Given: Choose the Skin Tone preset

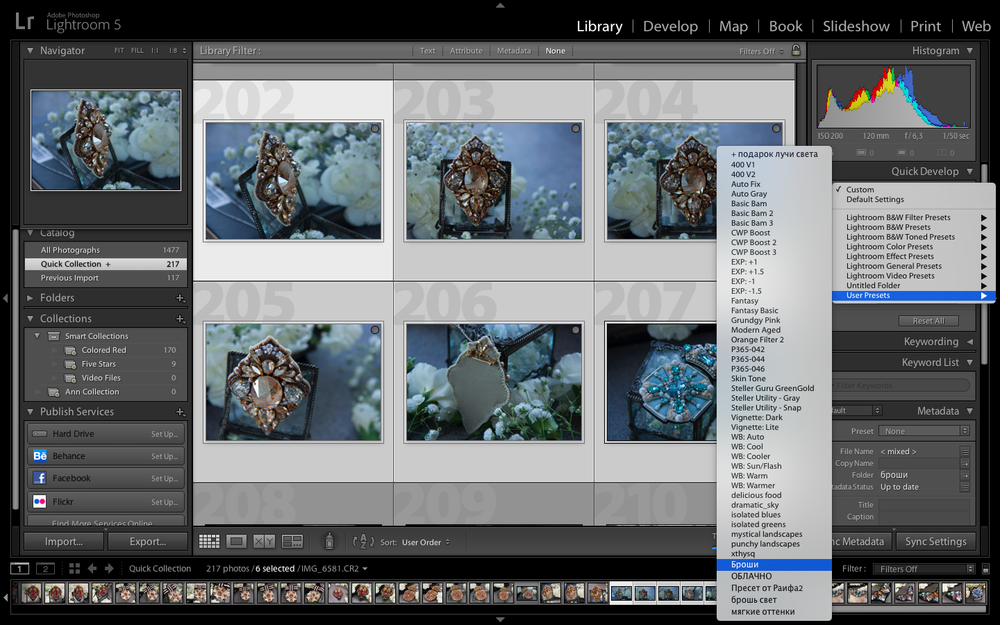Looking at the screenshot, I should pos(774,379).
